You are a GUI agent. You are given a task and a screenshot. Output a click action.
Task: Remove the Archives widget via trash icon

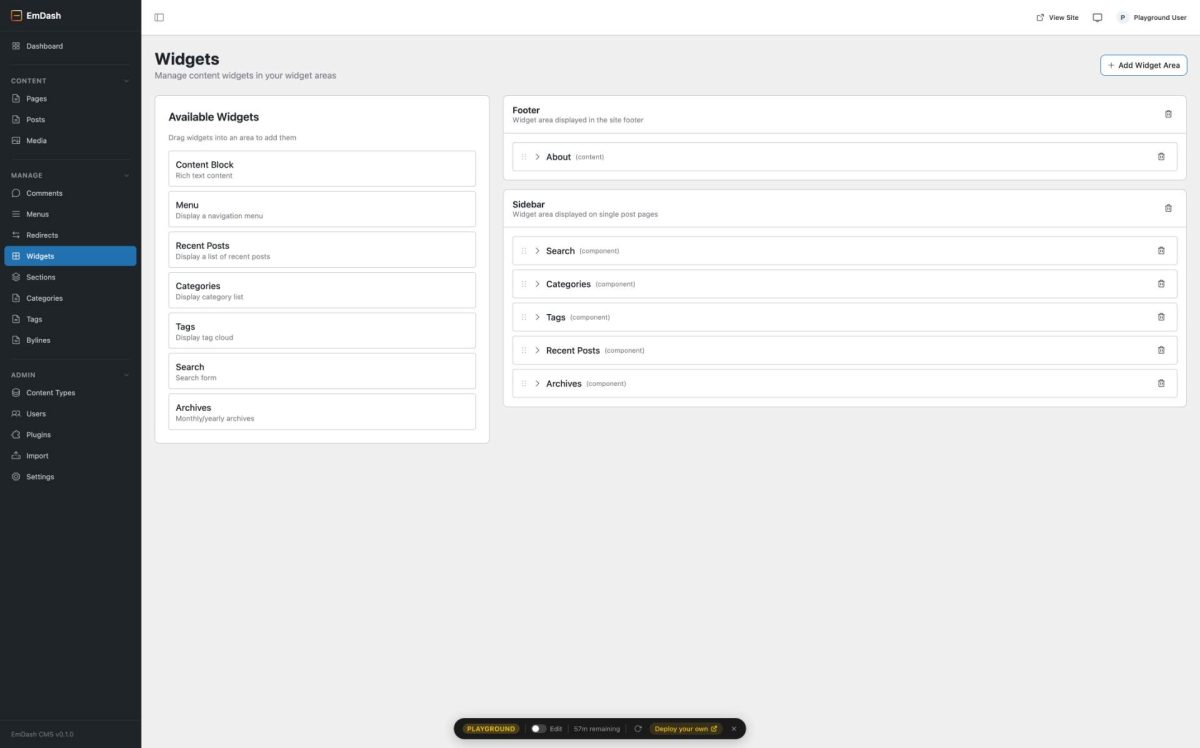tap(1161, 383)
